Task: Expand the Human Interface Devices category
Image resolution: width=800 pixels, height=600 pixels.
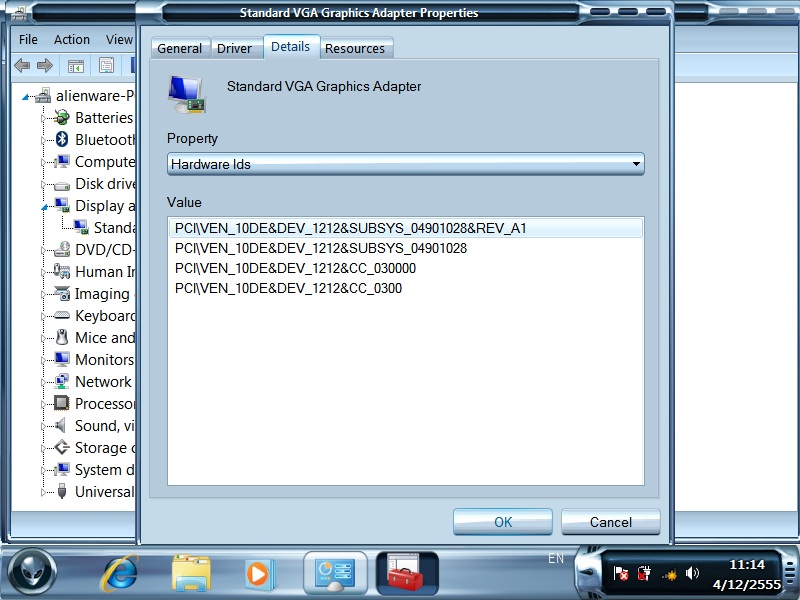Action: point(43,272)
